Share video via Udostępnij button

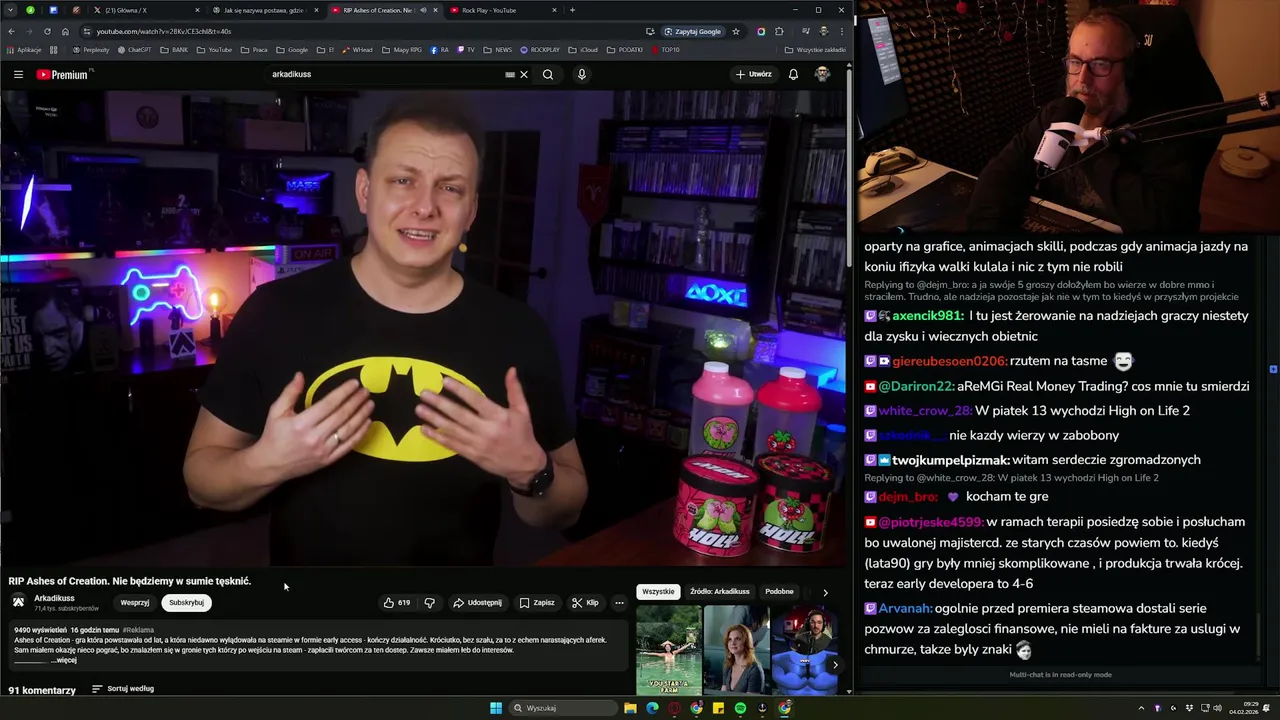(478, 603)
